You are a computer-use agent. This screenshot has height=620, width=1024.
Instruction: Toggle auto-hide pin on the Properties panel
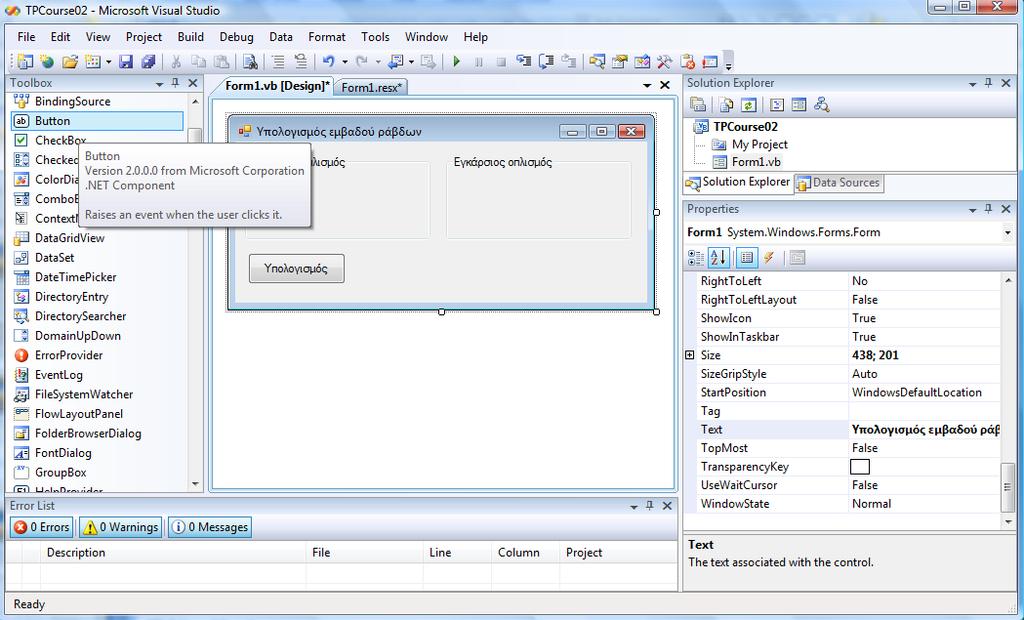(x=988, y=209)
